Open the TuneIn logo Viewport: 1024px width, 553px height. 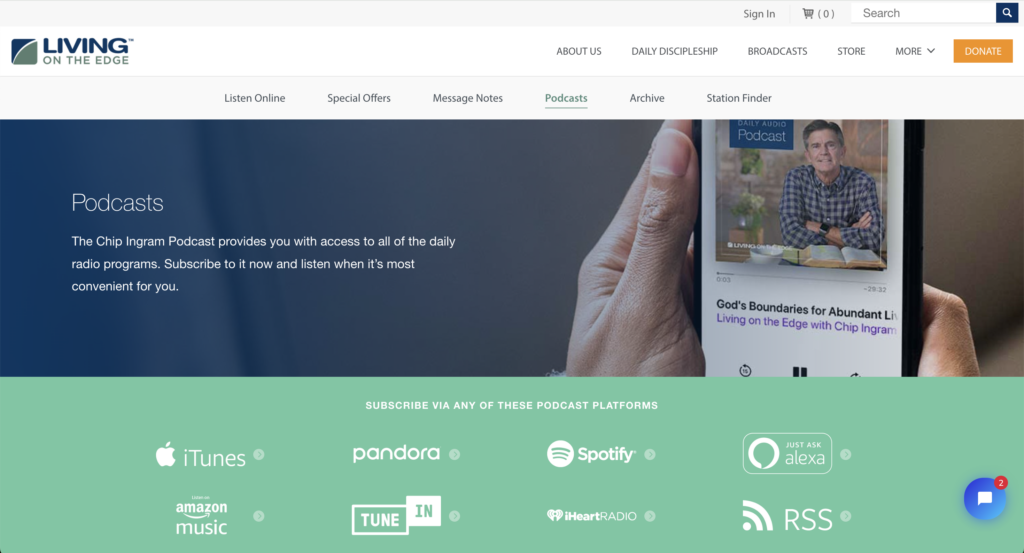click(396, 515)
